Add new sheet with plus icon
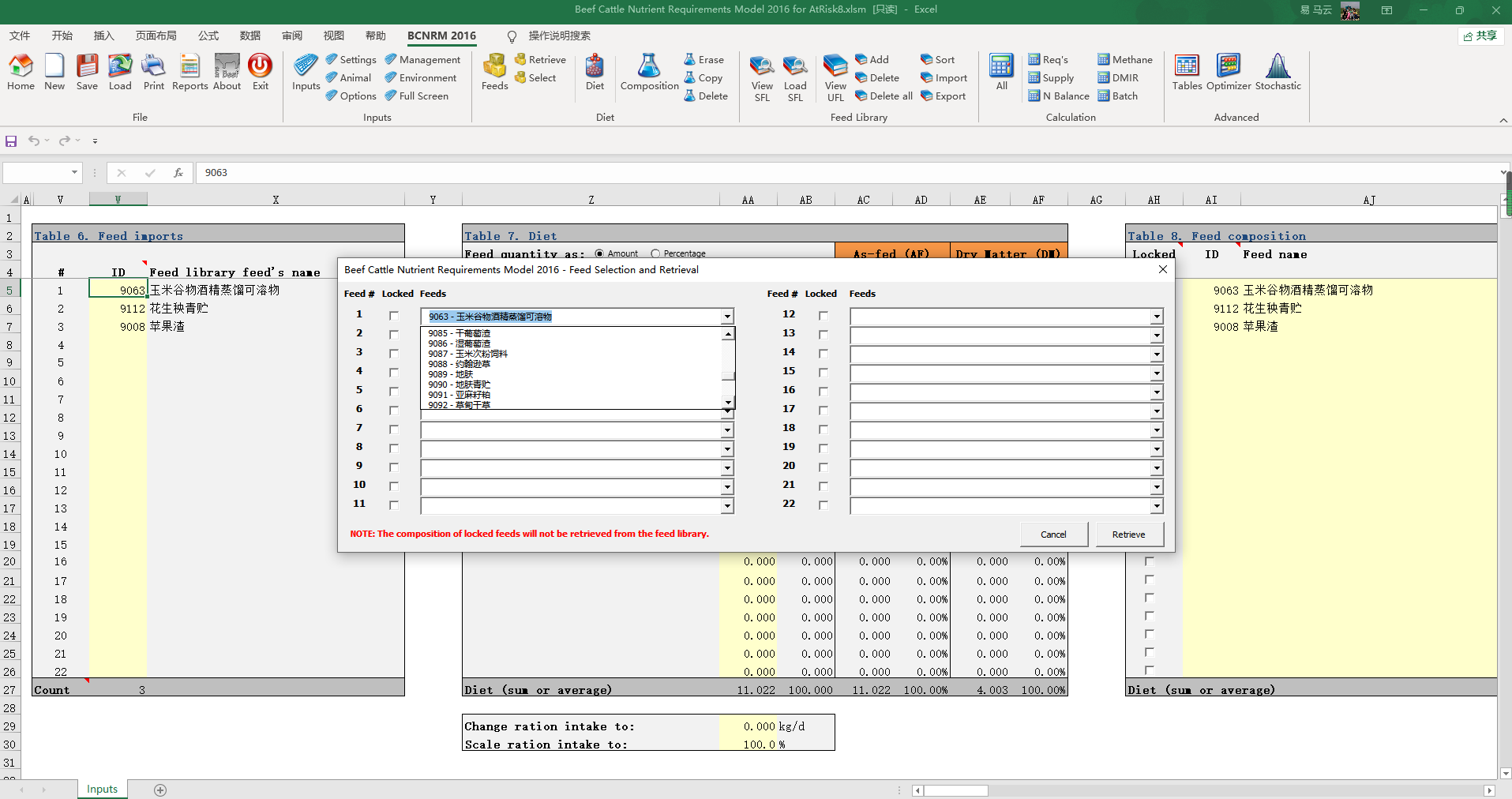 coord(160,790)
